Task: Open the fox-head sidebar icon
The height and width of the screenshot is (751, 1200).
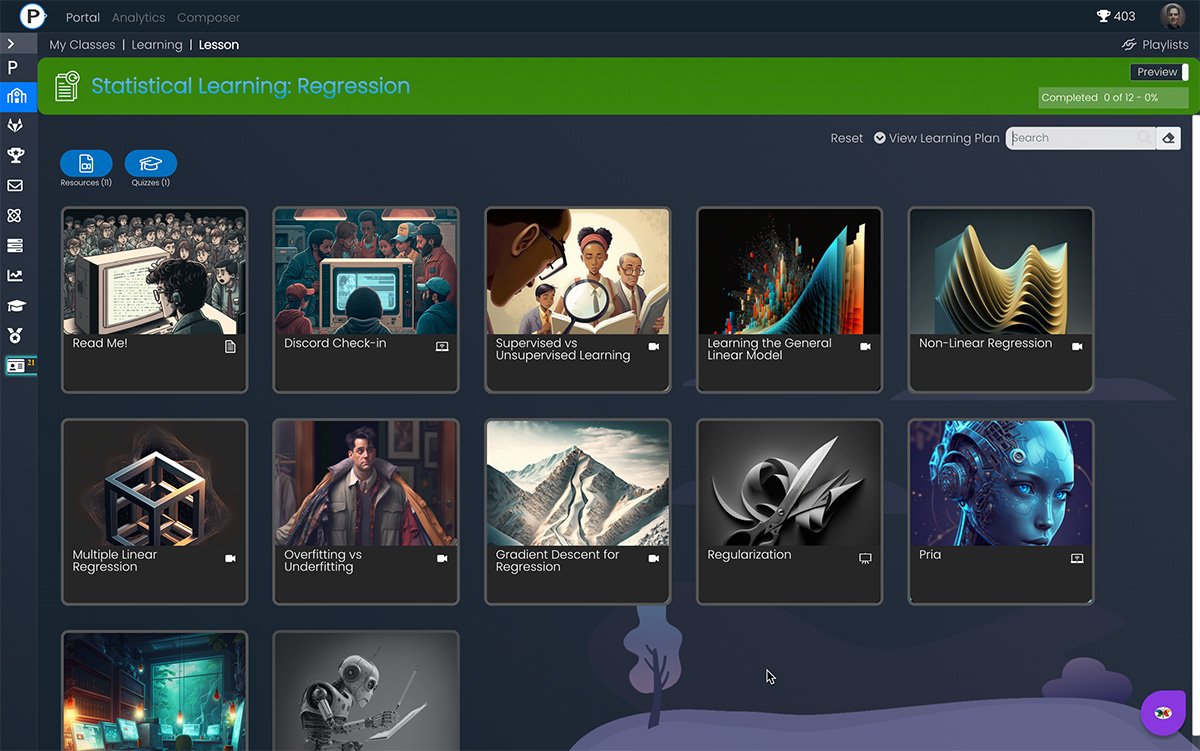Action: click(x=15, y=125)
